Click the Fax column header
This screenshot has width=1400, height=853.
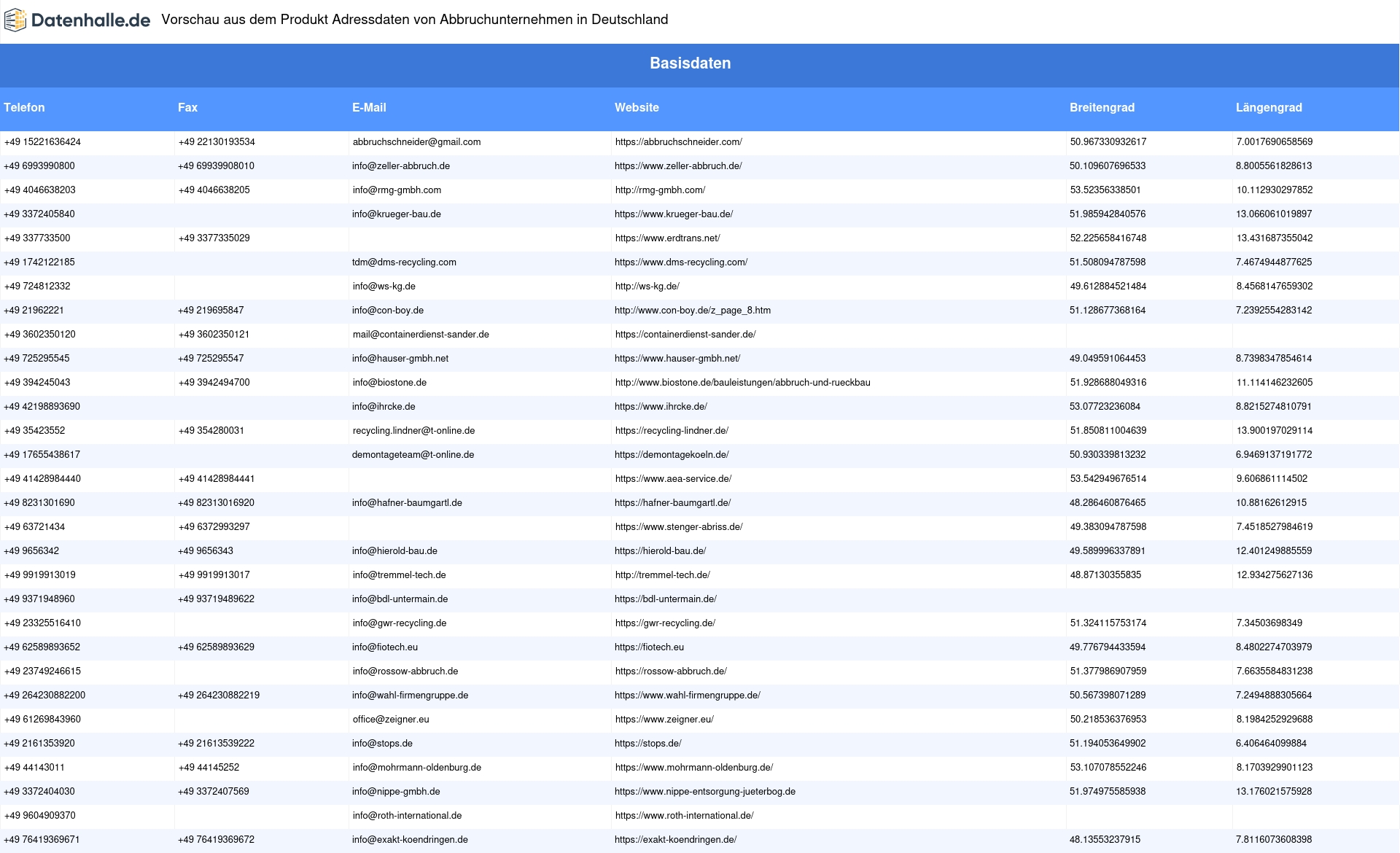187,107
